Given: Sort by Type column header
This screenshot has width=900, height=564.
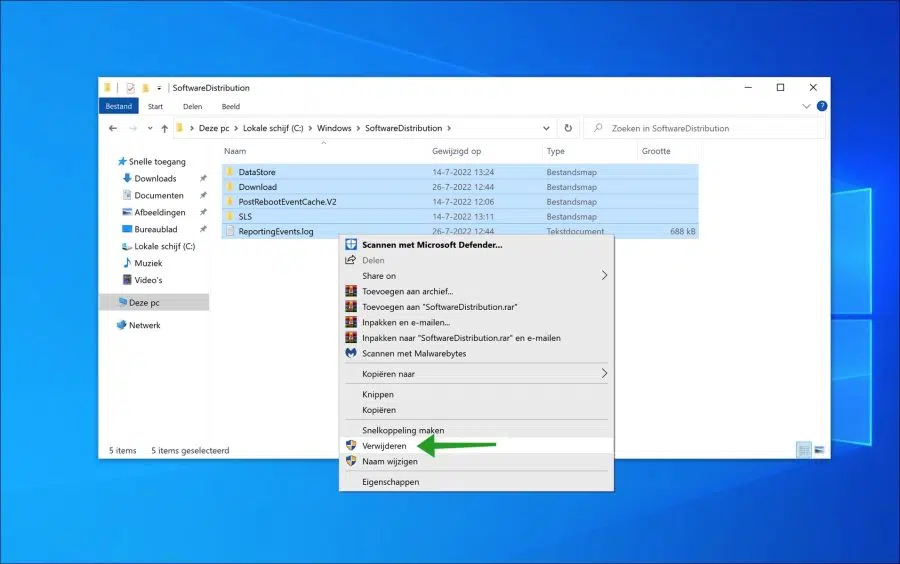Looking at the screenshot, I should point(556,151).
